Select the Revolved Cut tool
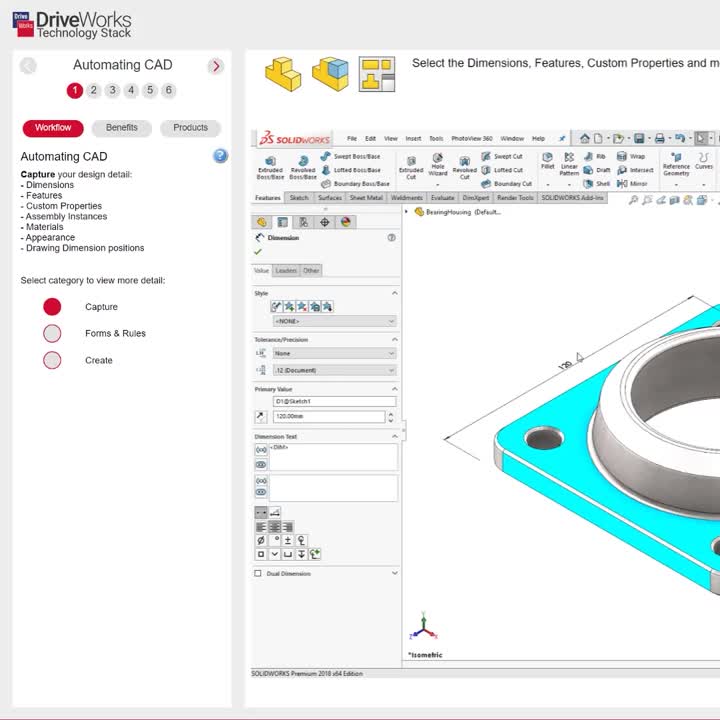 (x=465, y=168)
